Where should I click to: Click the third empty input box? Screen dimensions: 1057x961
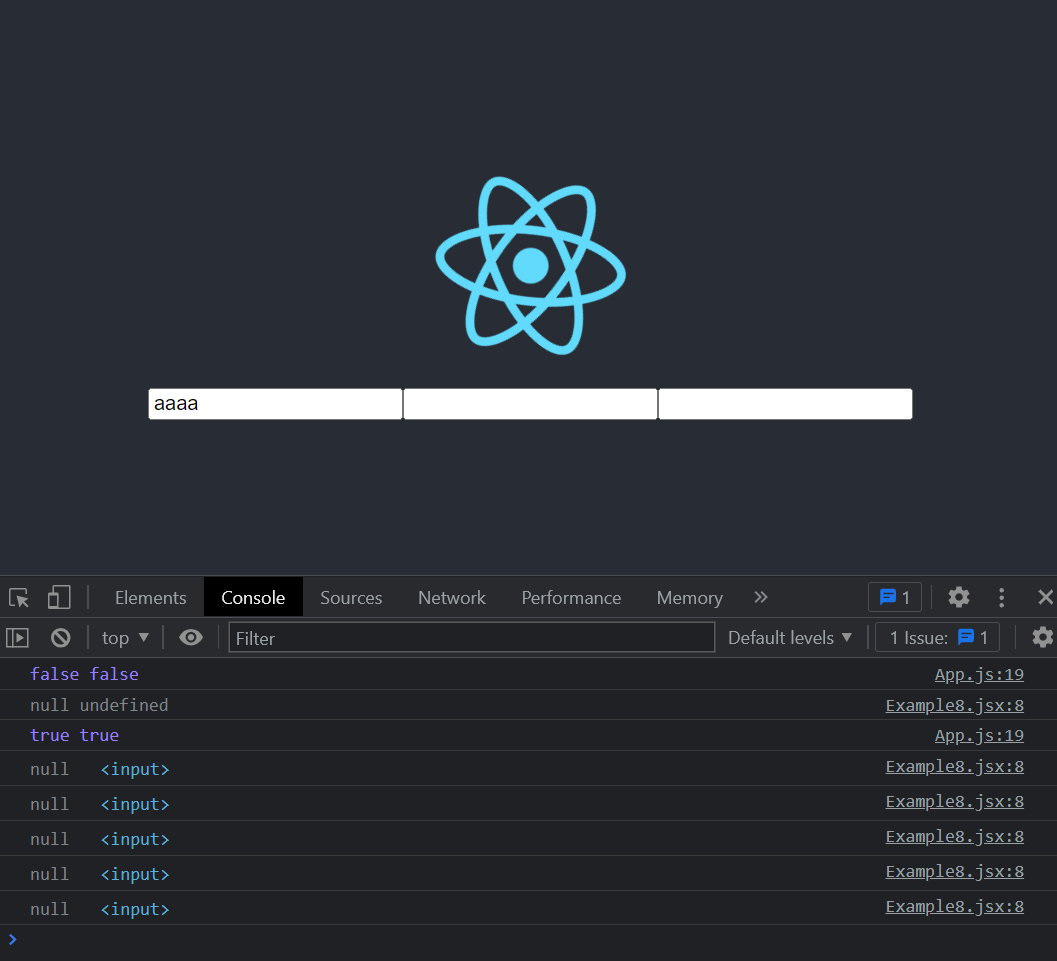click(x=785, y=404)
